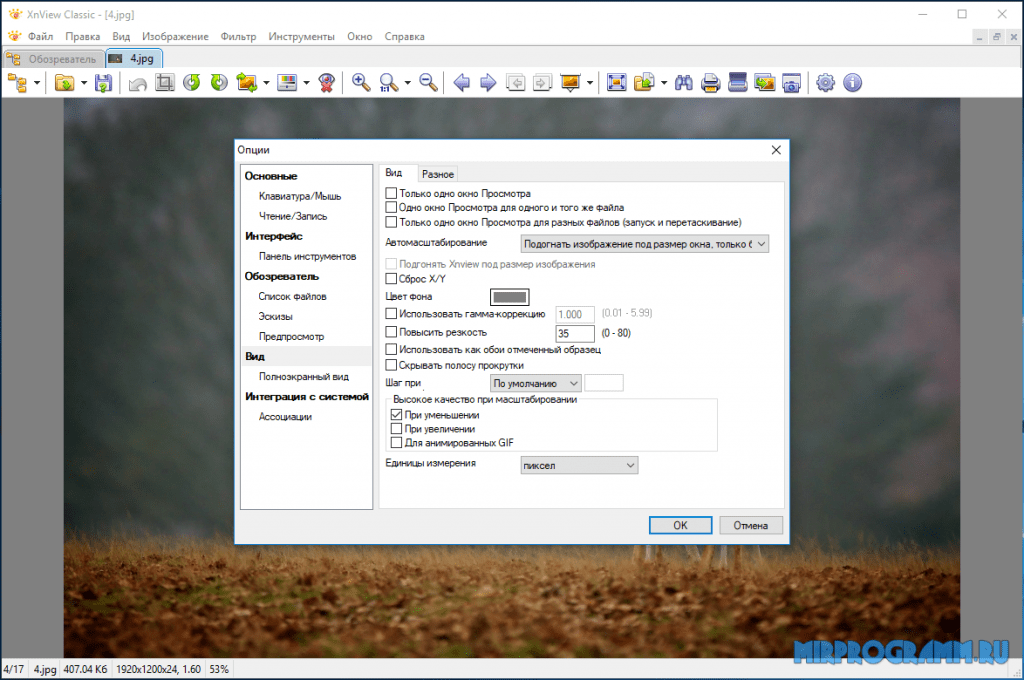Select 'Полноэкранный вид' in options tree
1024x680 pixels.
(304, 376)
